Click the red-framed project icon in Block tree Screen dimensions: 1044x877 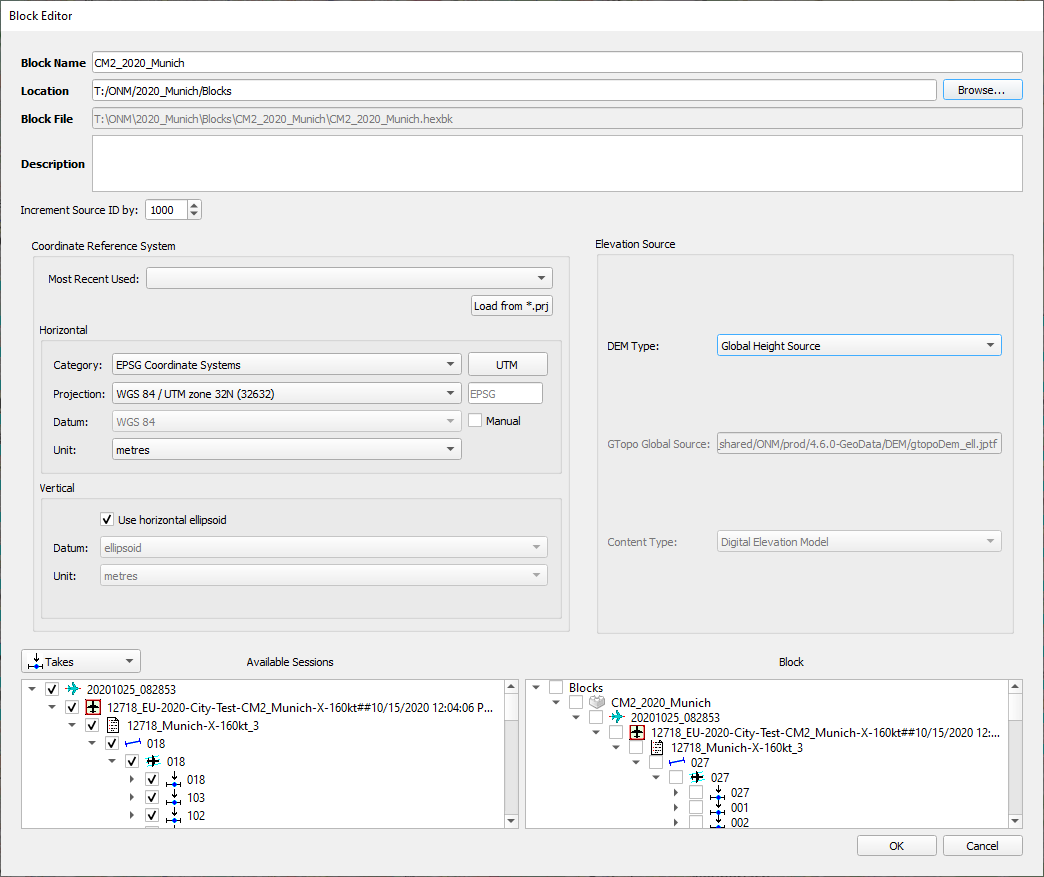coord(637,732)
